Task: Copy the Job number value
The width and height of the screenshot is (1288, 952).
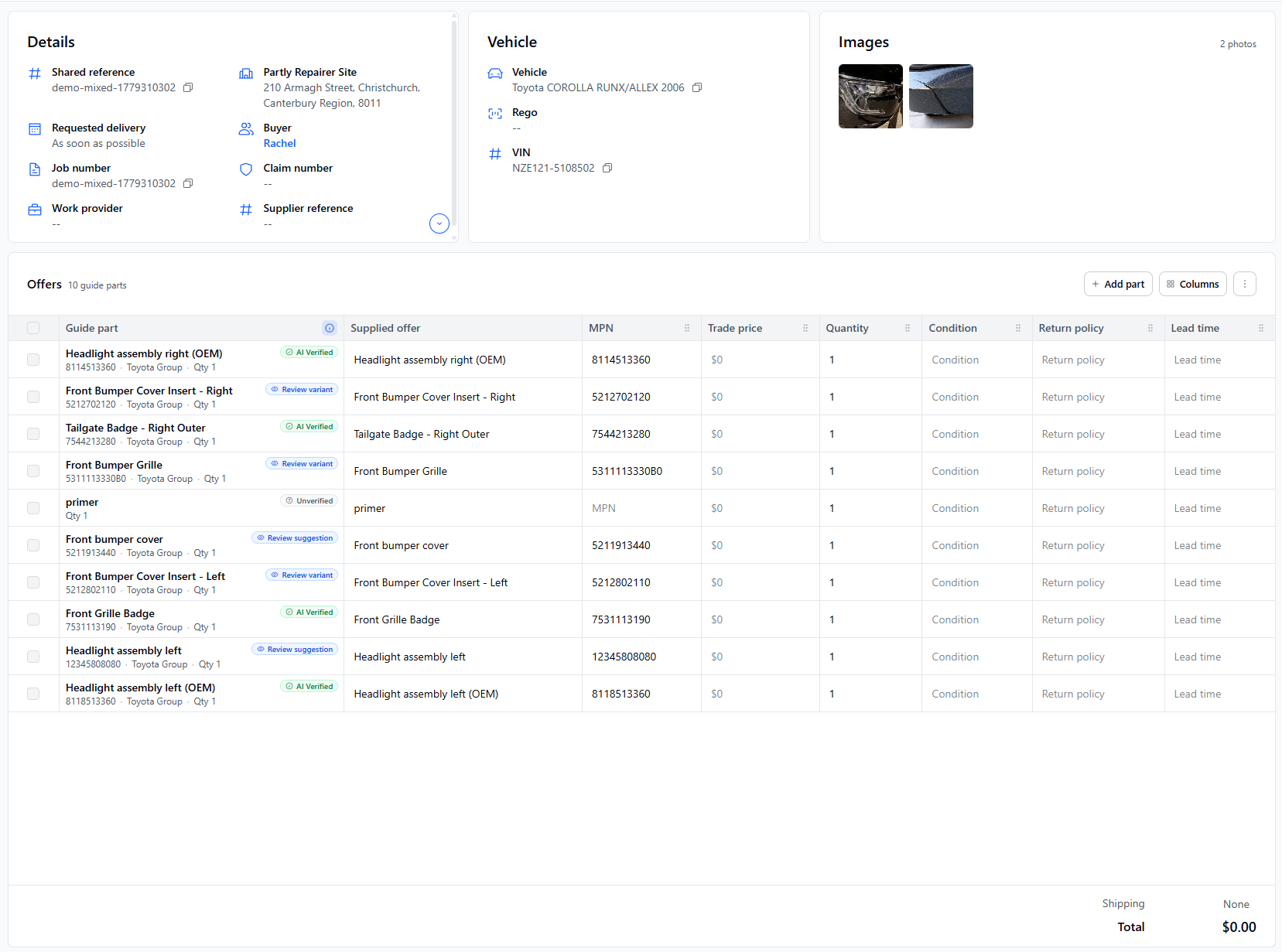Action: [188, 184]
